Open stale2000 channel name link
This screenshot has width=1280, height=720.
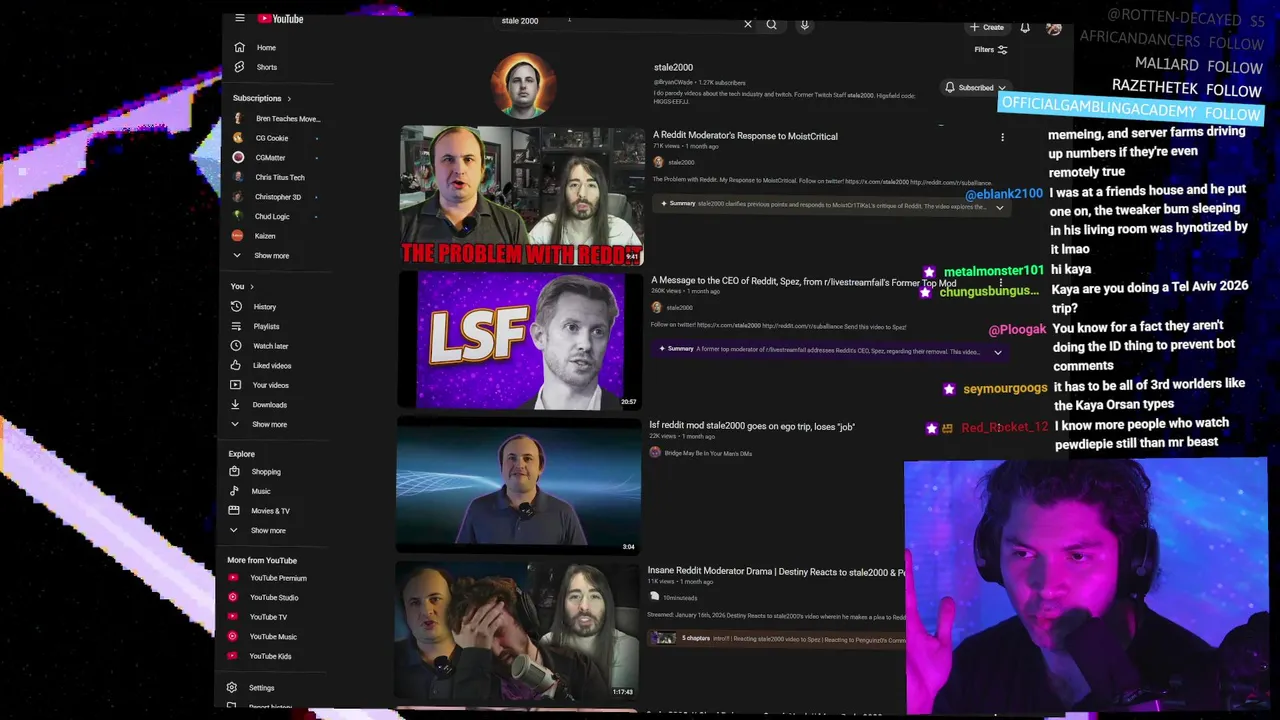pos(673,67)
